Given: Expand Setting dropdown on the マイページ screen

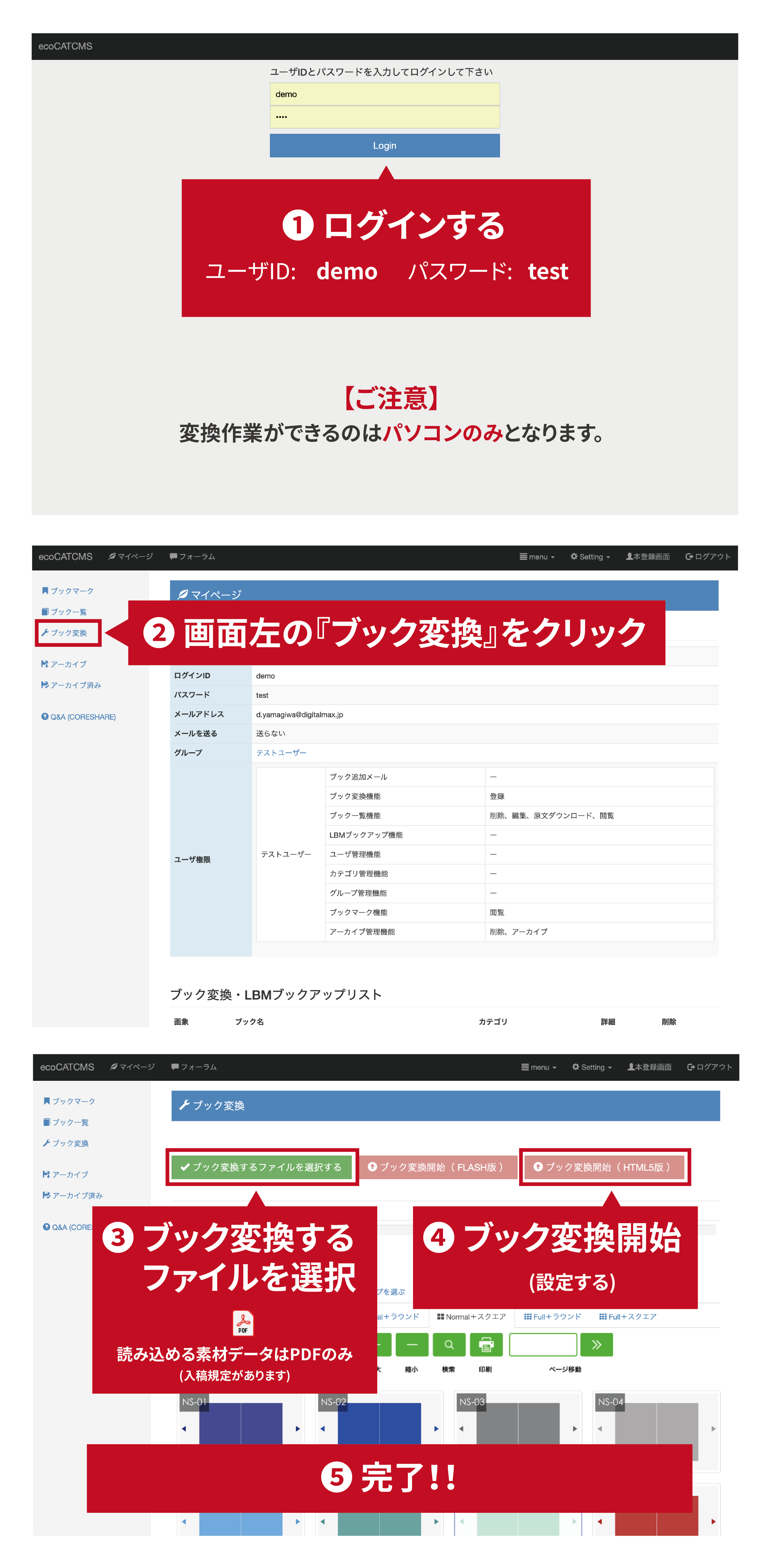Looking at the screenshot, I should pos(590,557).
